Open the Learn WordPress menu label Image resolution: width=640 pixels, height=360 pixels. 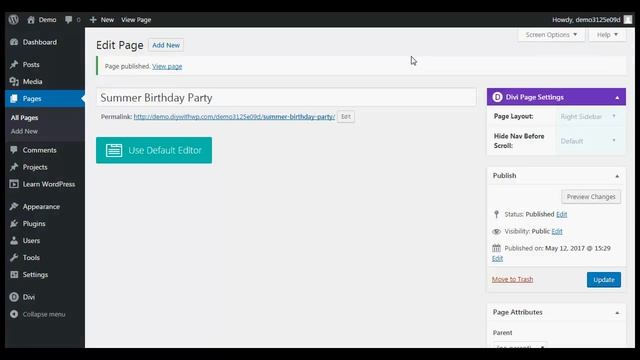tap(49, 184)
